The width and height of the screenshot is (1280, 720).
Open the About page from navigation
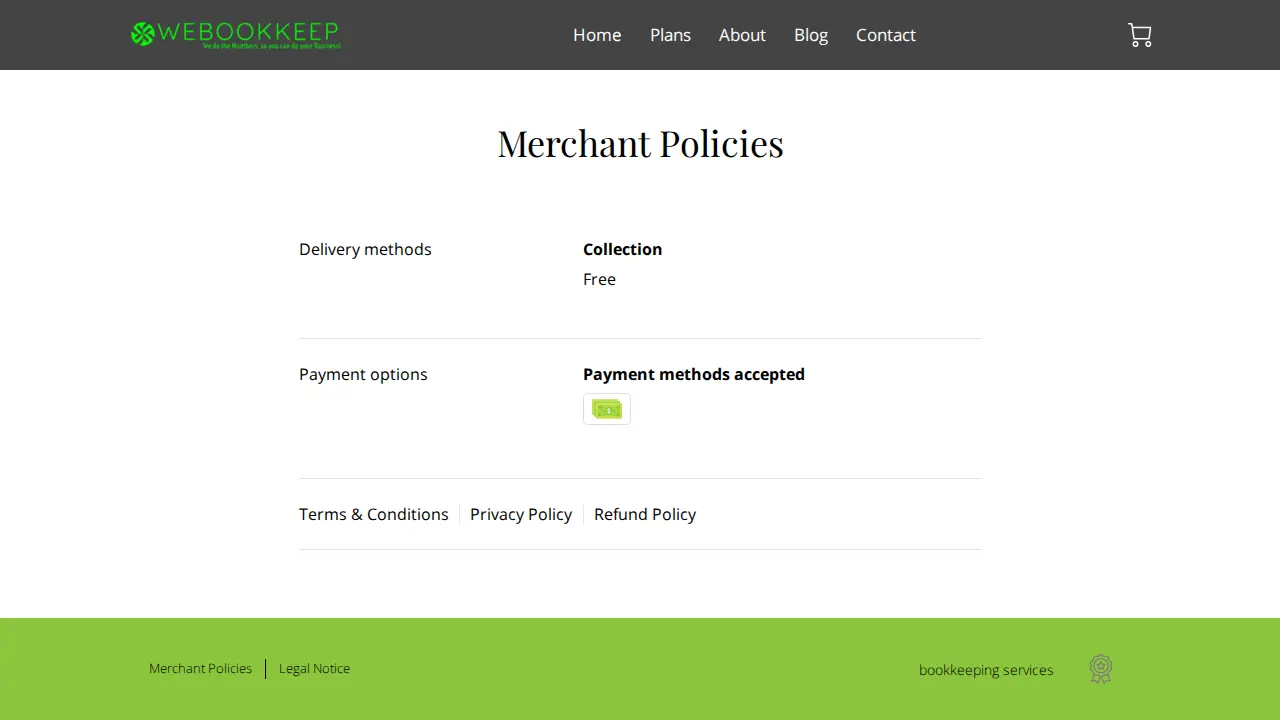pyautogui.click(x=742, y=35)
